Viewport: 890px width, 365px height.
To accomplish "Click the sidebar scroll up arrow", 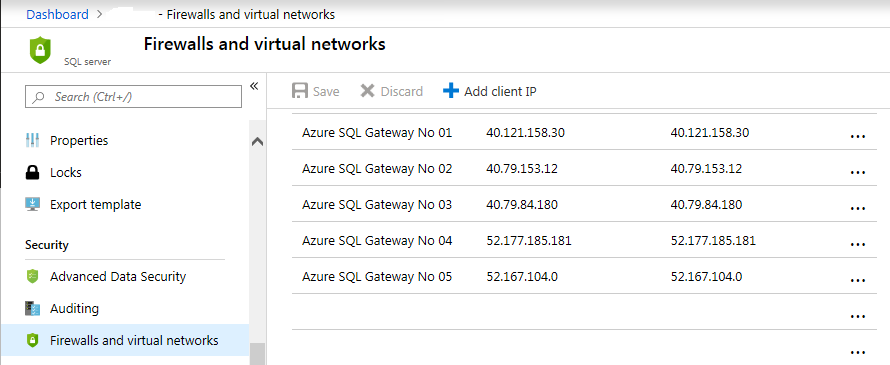I will 257,141.
